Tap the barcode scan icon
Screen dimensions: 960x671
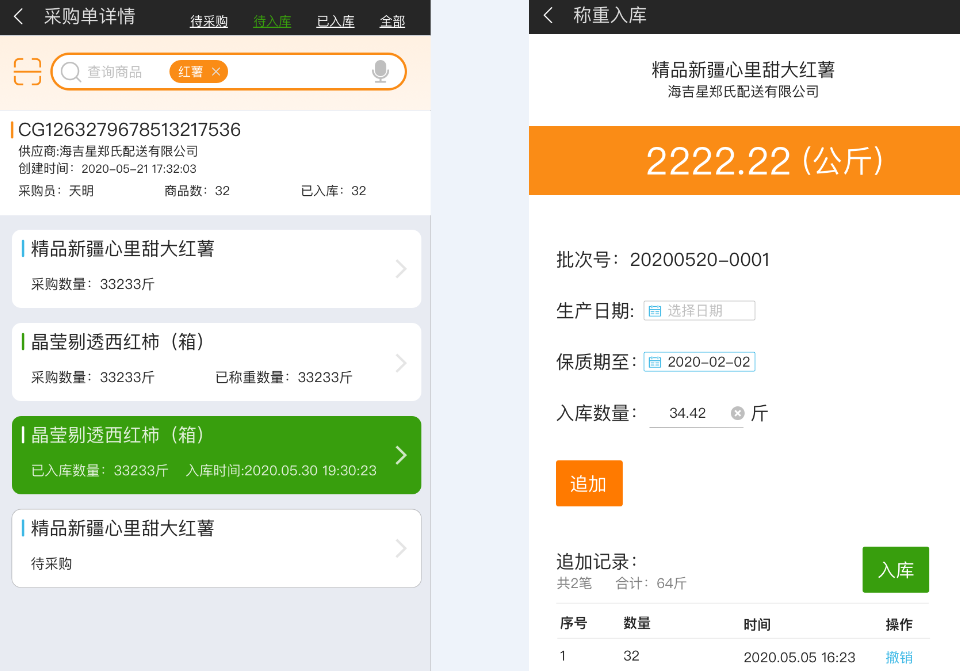tap(28, 72)
